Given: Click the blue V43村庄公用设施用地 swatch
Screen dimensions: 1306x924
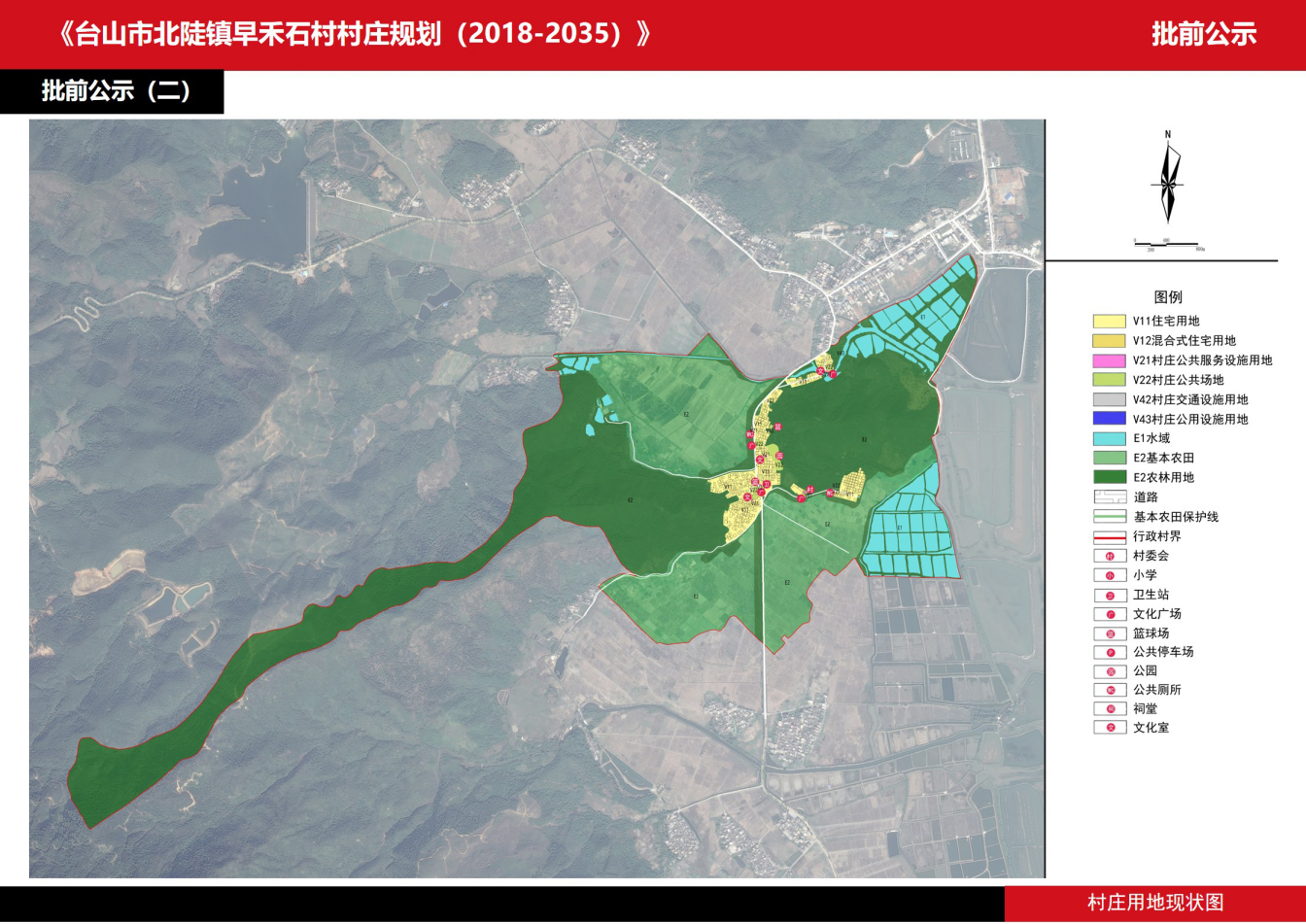Looking at the screenshot, I should [x=1109, y=419].
